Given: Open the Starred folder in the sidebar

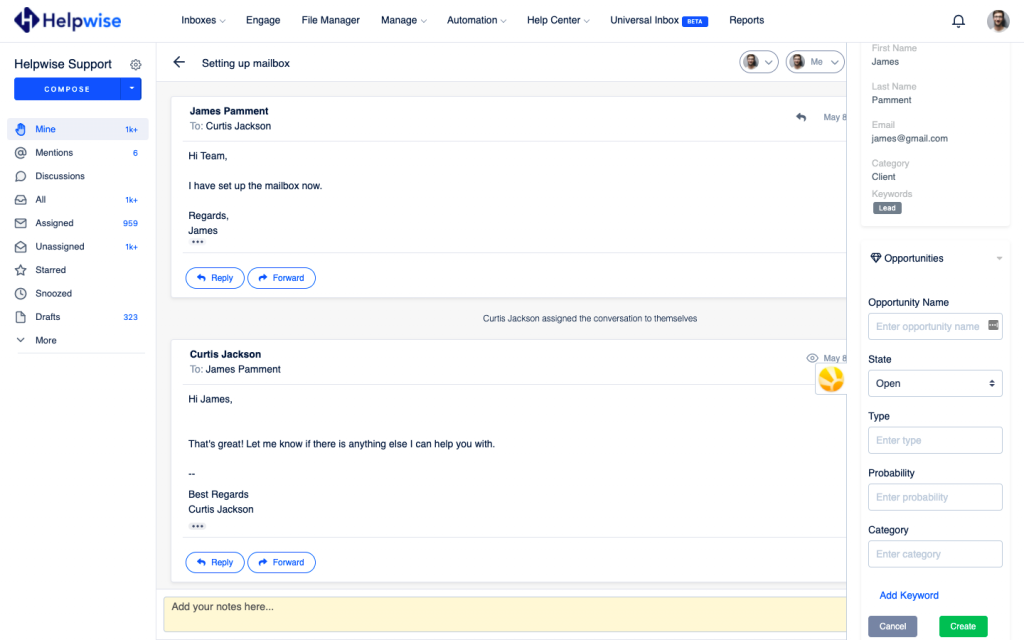Looking at the screenshot, I should pos(50,270).
